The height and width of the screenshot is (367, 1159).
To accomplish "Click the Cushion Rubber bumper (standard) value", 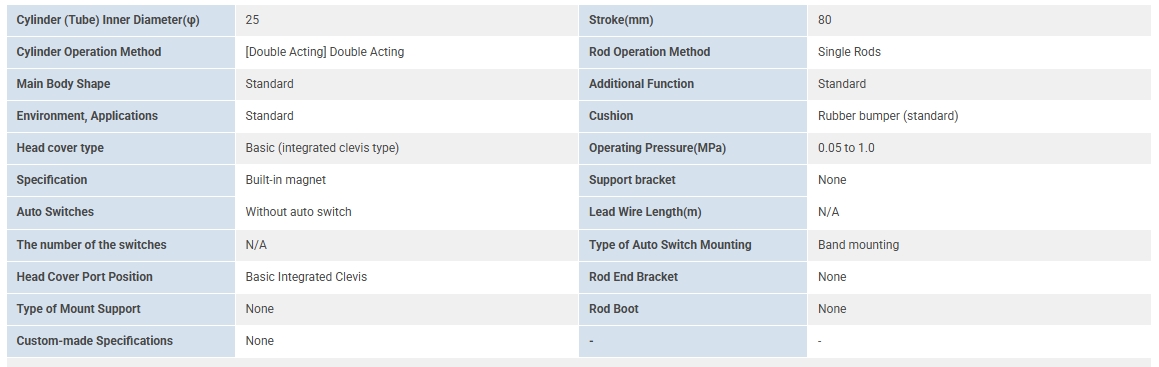I will pos(888,116).
